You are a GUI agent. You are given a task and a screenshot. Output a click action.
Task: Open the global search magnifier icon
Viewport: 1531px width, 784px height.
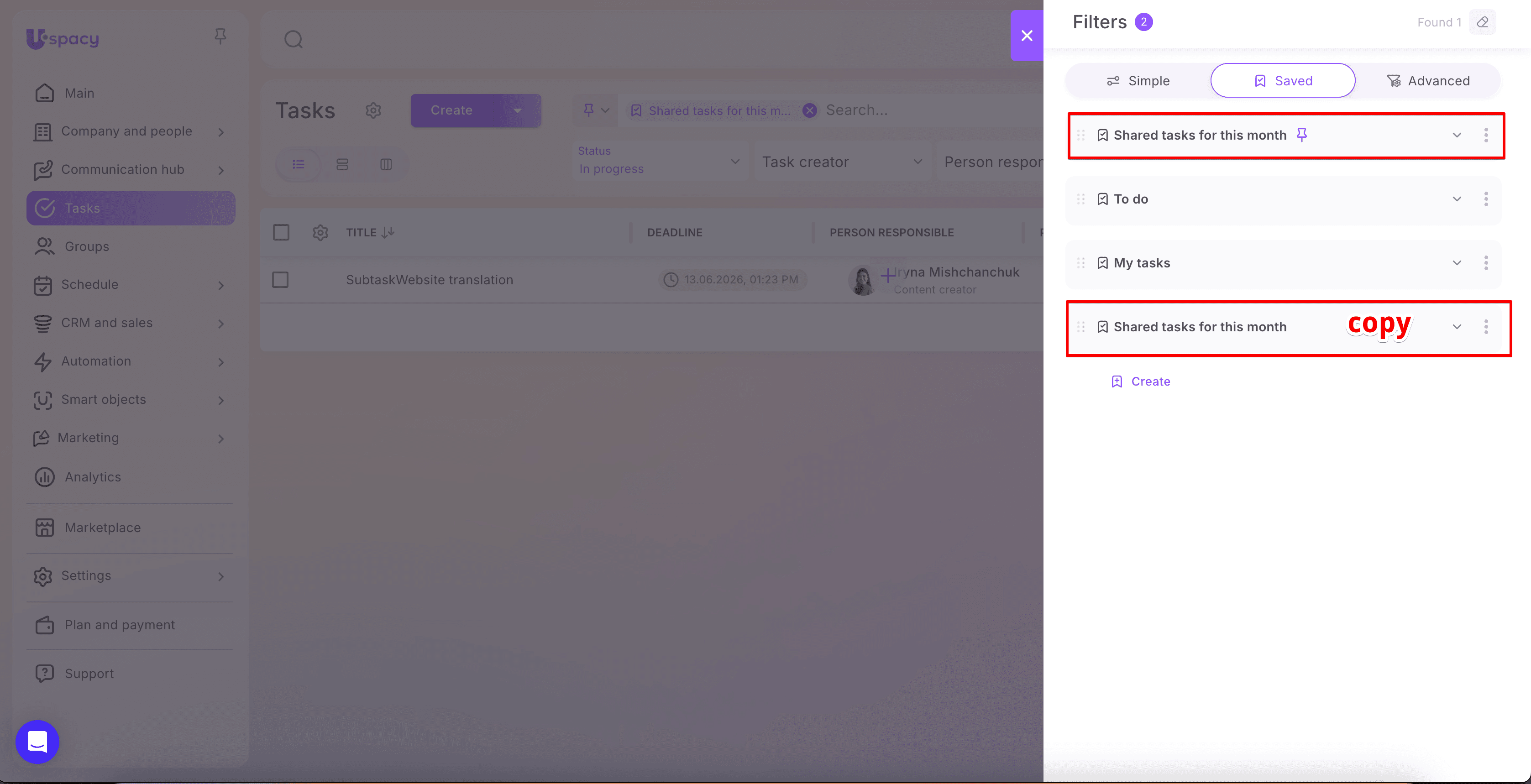pos(294,40)
